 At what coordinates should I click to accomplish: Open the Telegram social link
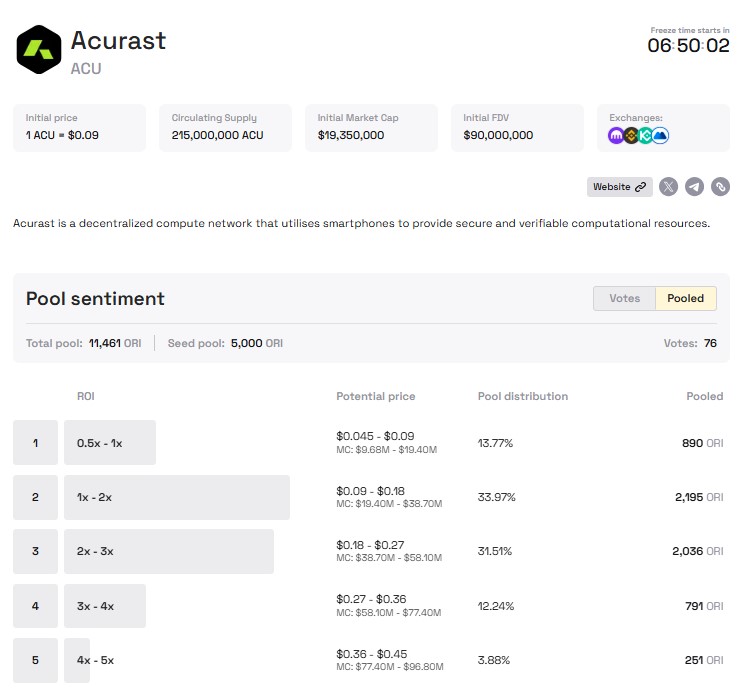point(694,187)
